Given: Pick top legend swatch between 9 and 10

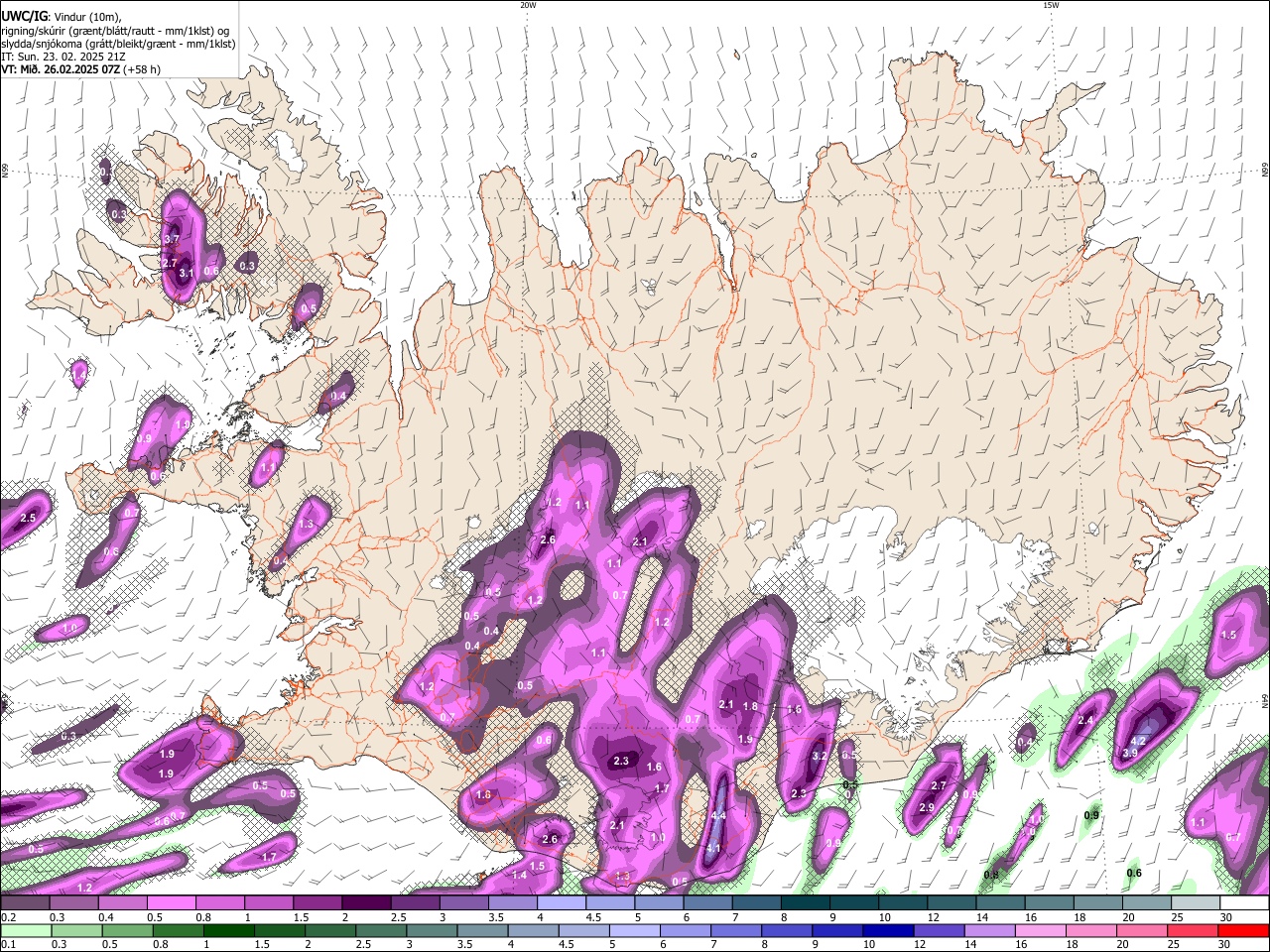Looking at the screenshot, I should click(x=854, y=902).
